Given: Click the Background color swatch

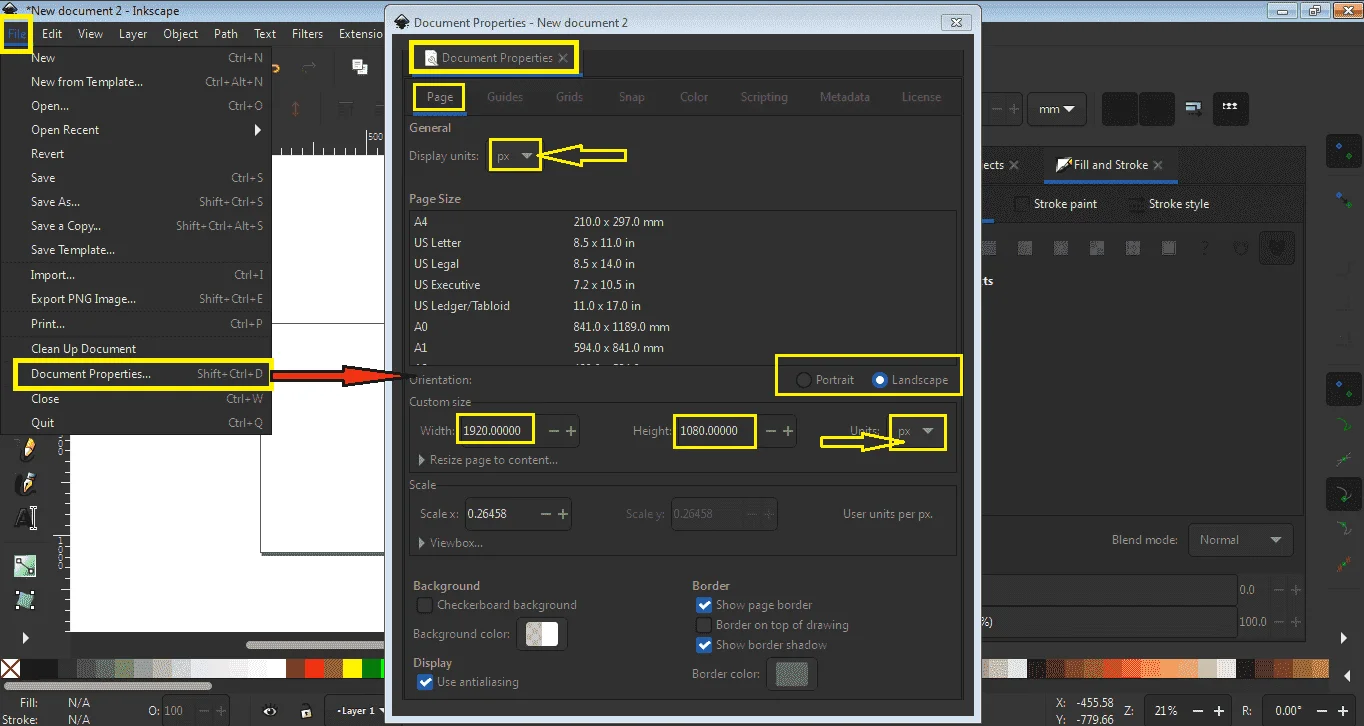Looking at the screenshot, I should 541,634.
